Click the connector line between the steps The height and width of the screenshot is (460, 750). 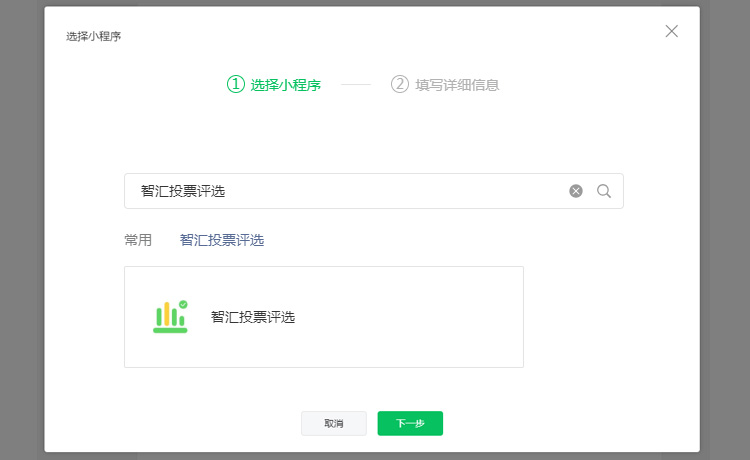356,85
